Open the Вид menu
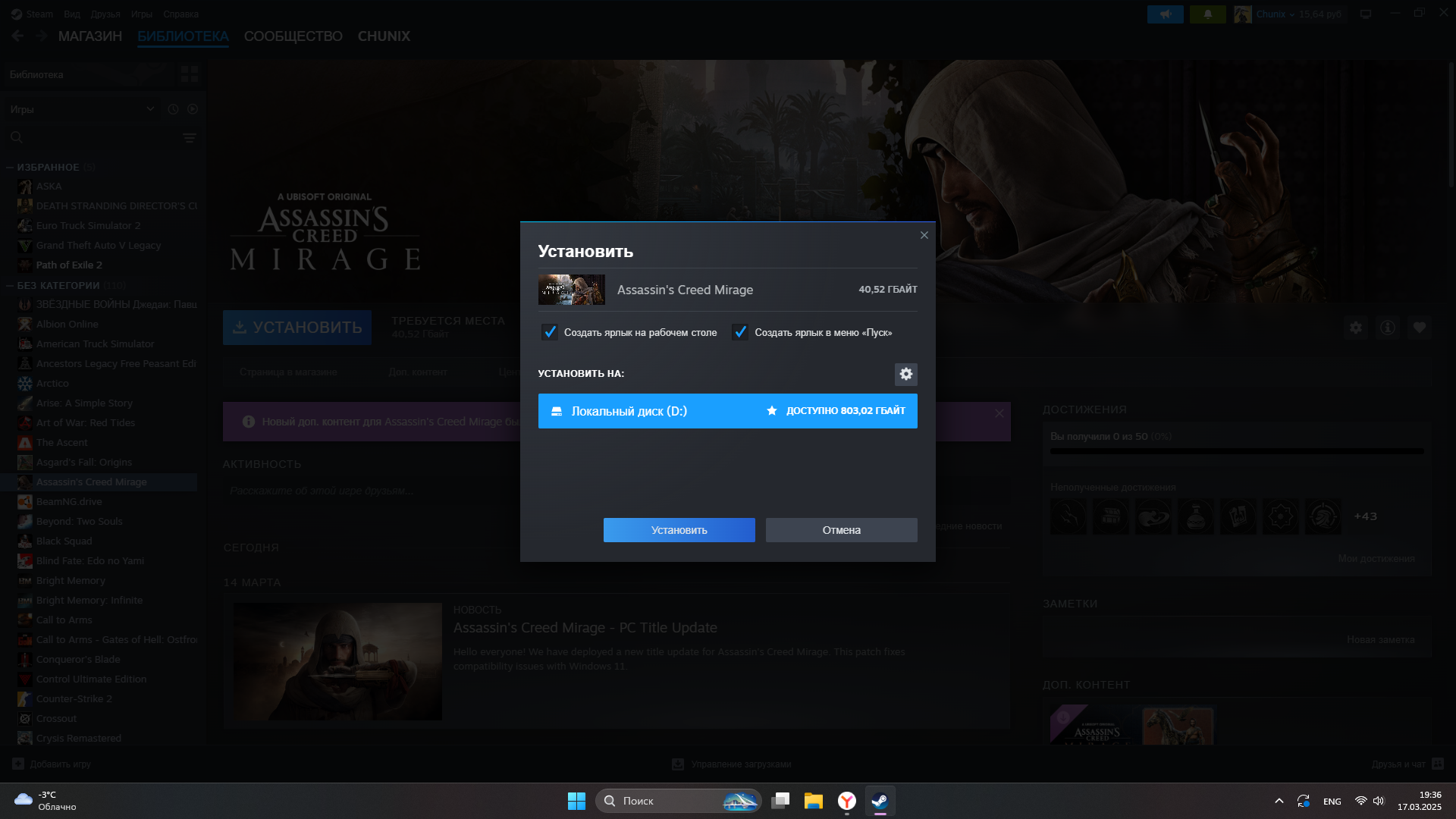Screen dimensions: 1456x819 point(72,14)
